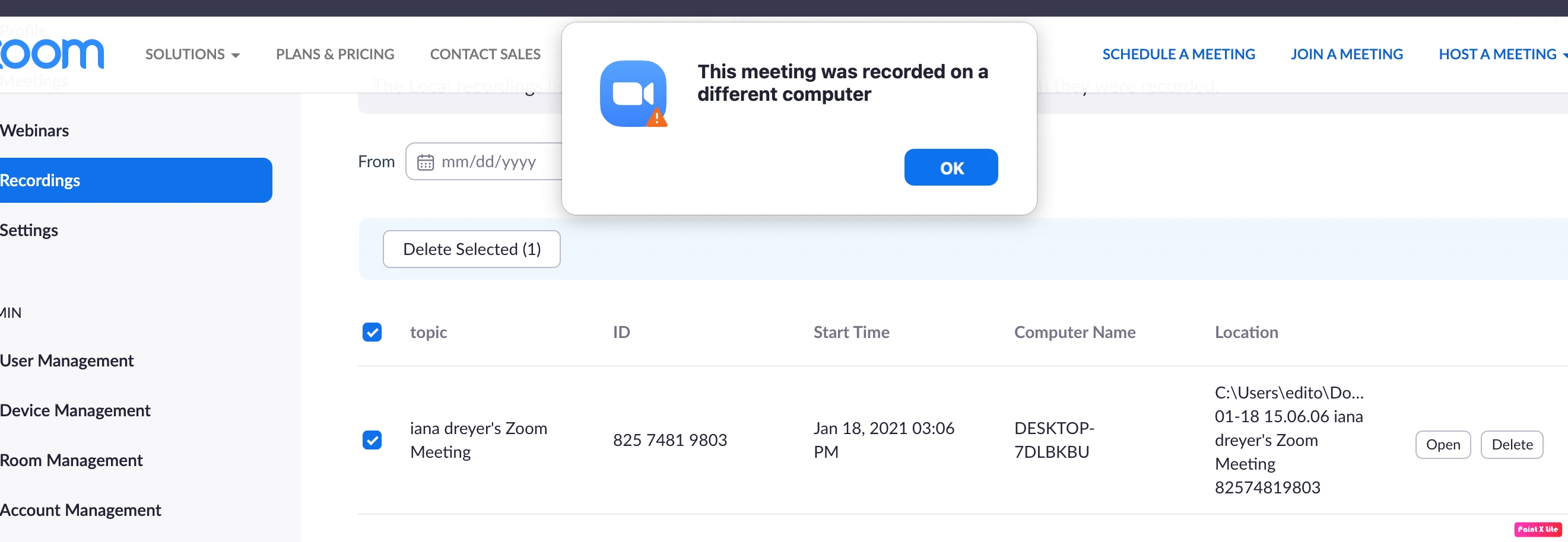The width and height of the screenshot is (1568, 542).
Task: Open User Management section
Action: [67, 361]
